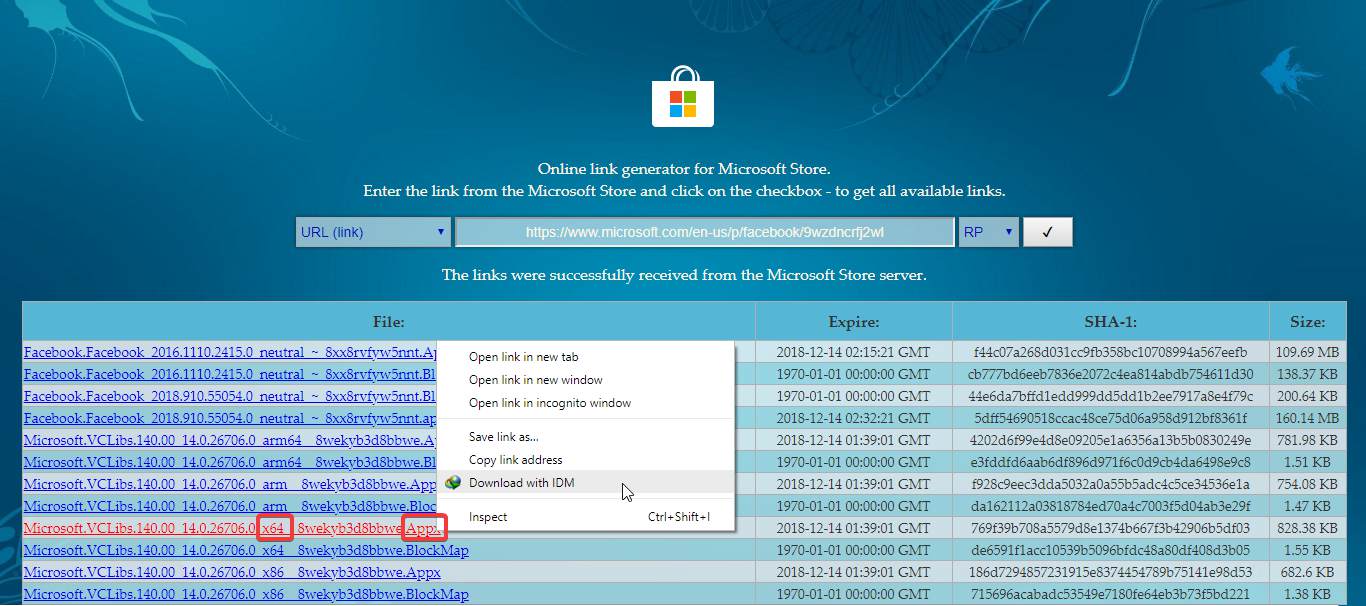Open the Facebook 2016.1110.2415.0 neutral Appx link
The width and height of the screenshot is (1366, 606).
pos(230,352)
